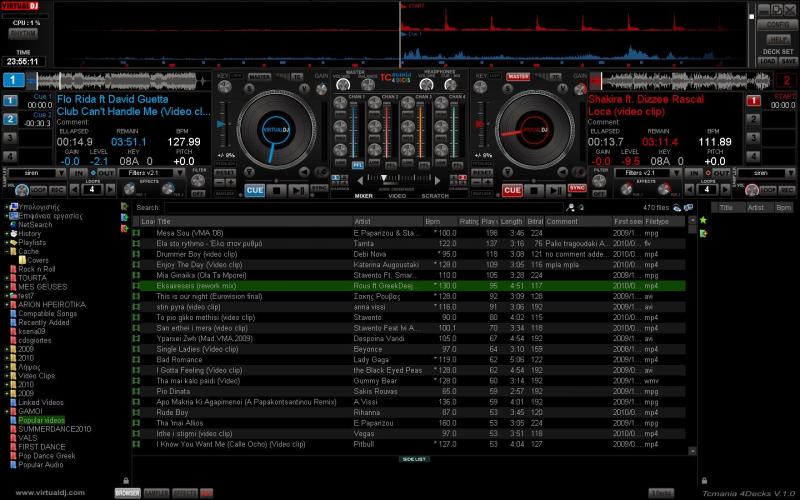Select deck 1 blue number button
Image resolution: width=800 pixels, height=500 pixels.
[13, 80]
